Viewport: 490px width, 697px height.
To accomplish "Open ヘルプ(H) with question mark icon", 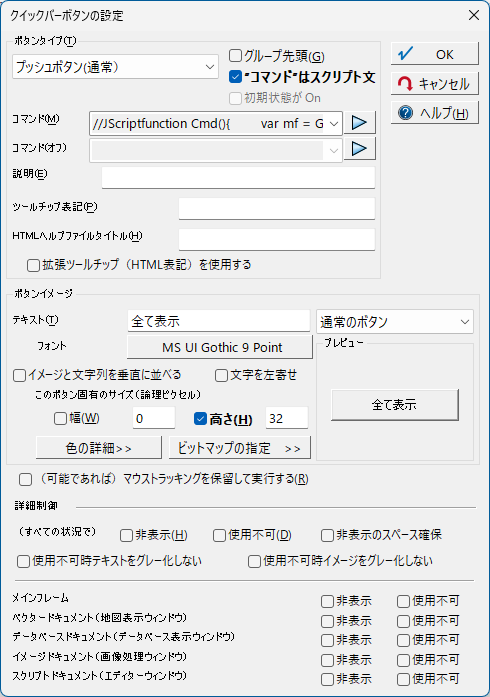I will point(434,113).
